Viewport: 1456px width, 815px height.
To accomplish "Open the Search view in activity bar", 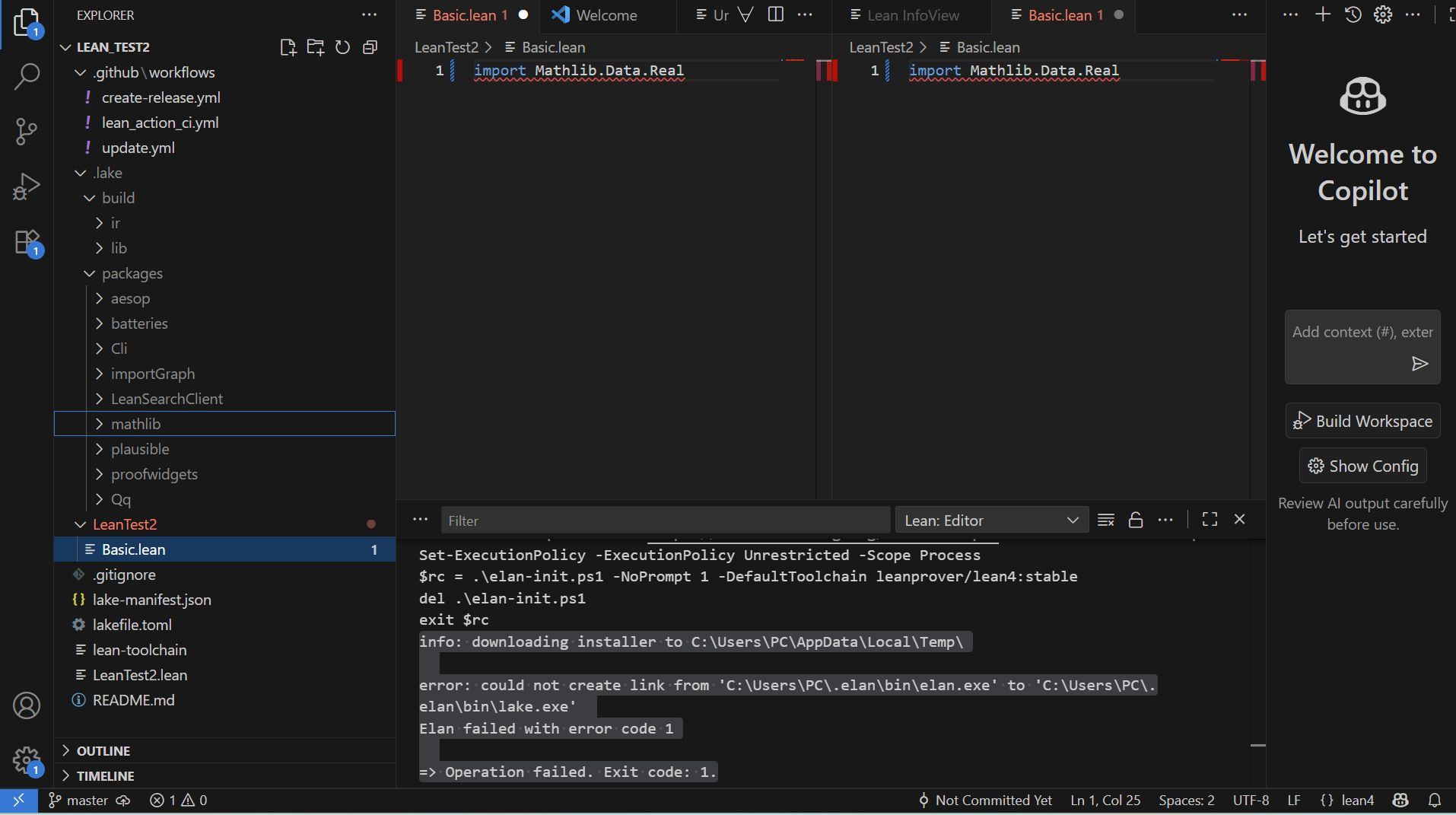I will coord(27,76).
